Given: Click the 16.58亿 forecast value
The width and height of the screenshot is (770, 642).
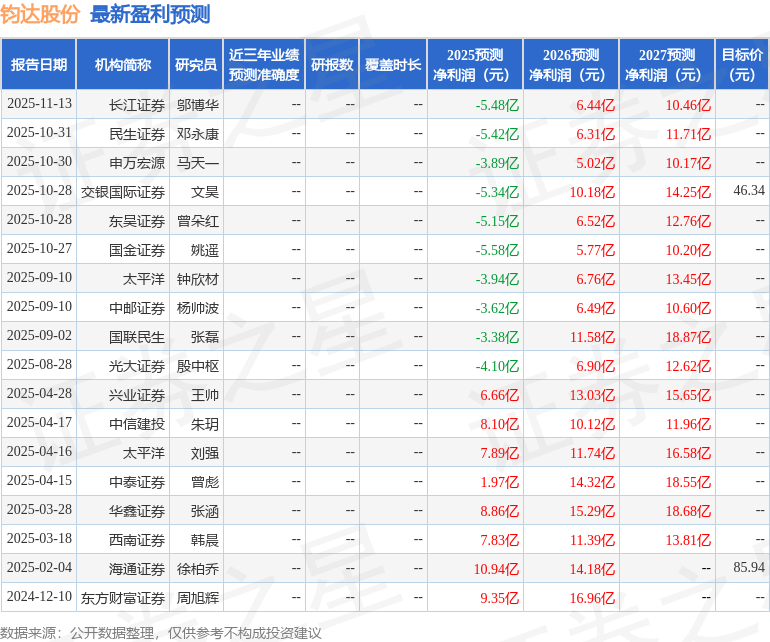Looking at the screenshot, I should (x=688, y=453).
